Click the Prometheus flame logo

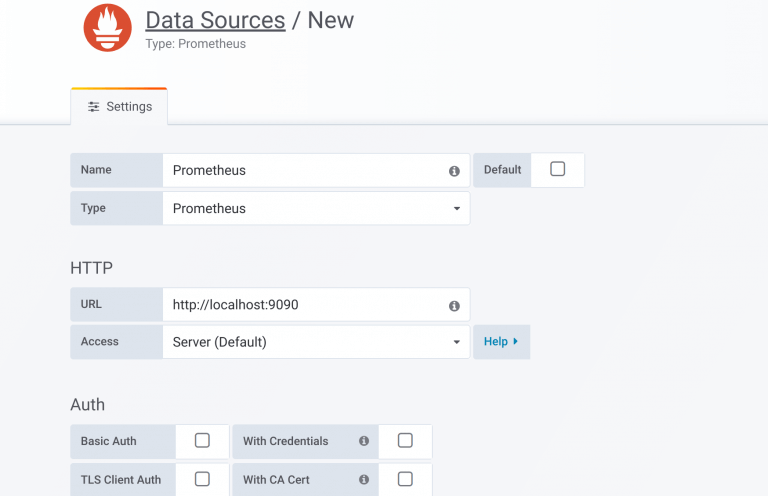(x=108, y=27)
